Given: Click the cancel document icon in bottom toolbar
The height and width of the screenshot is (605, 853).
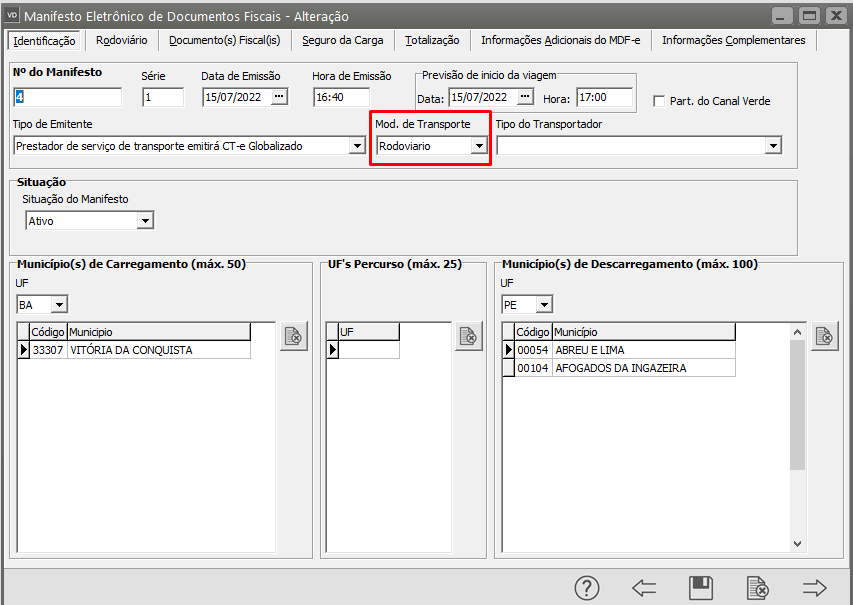Looking at the screenshot, I should pyautogui.click(x=758, y=588).
